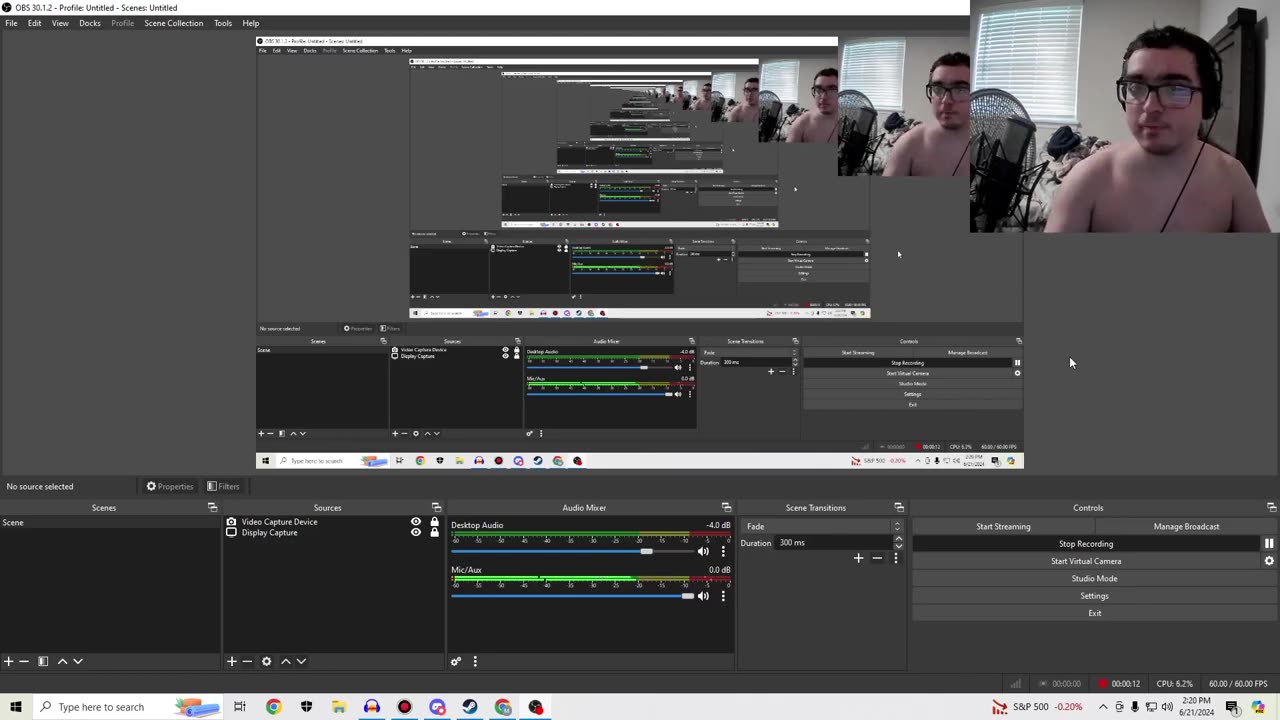
Task: Move scene up arrow in Scenes panel
Action: click(62, 661)
